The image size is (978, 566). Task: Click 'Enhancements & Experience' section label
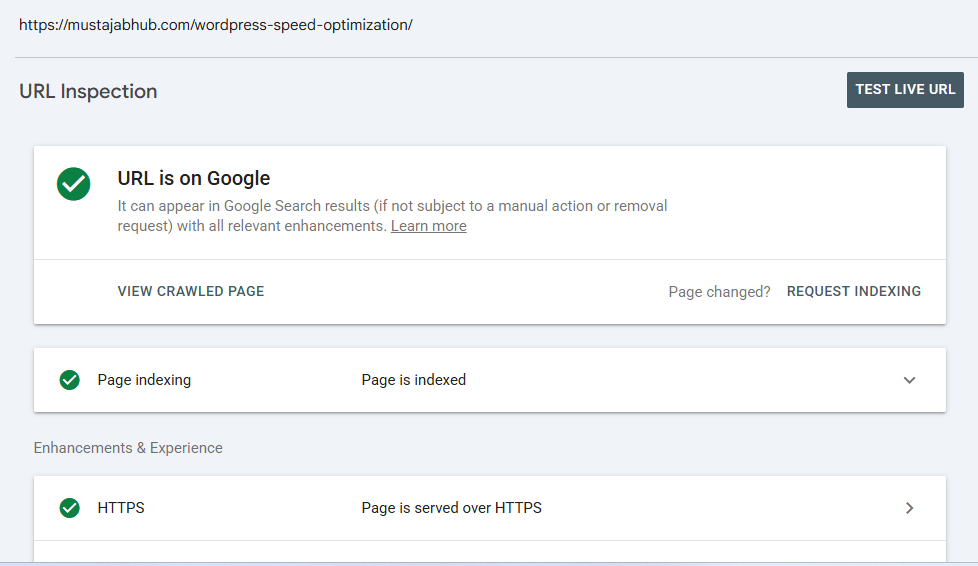click(x=128, y=448)
